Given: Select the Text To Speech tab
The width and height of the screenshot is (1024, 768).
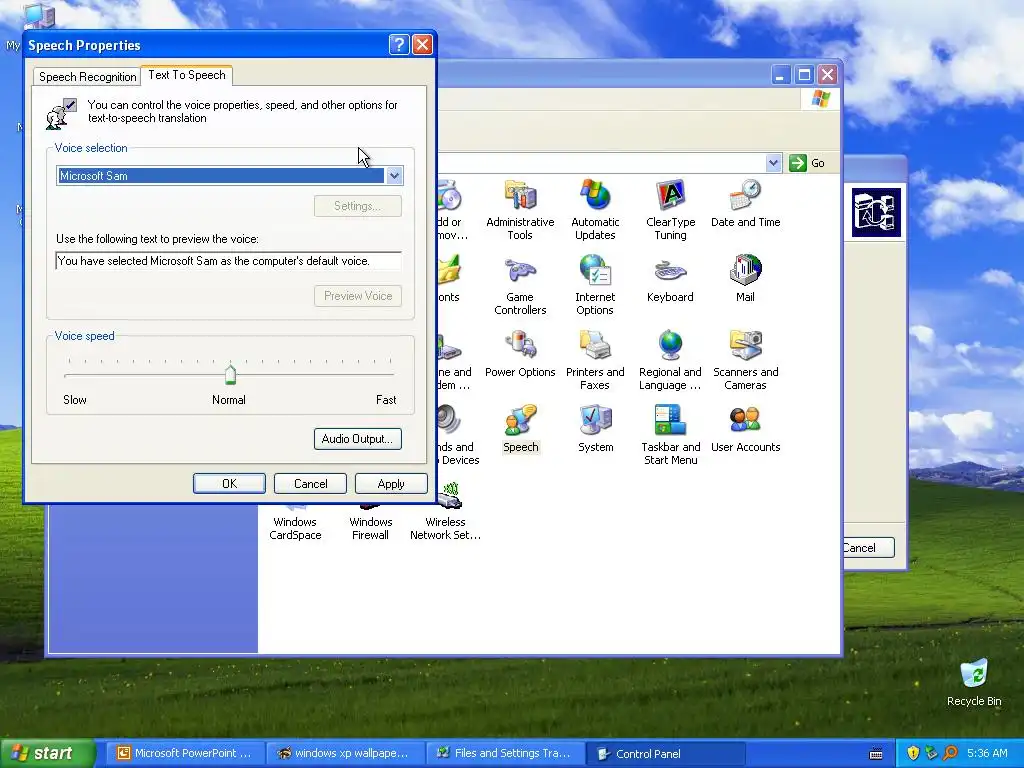Looking at the screenshot, I should click(x=187, y=75).
